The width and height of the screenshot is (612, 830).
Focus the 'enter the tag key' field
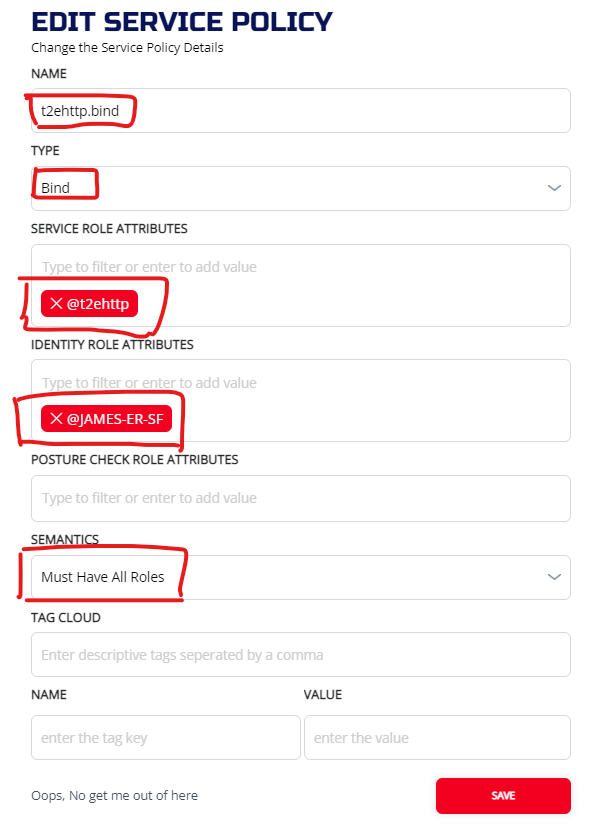click(x=165, y=738)
